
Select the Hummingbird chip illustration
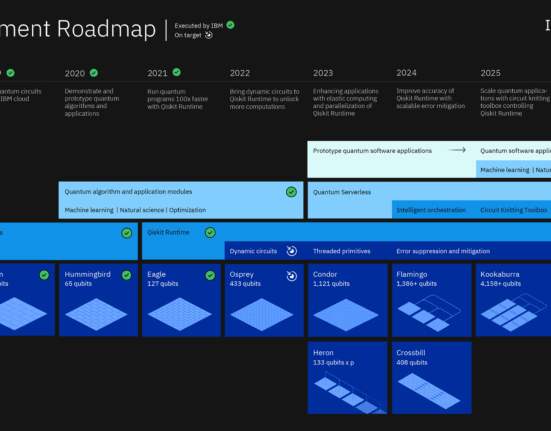[x=96, y=314]
